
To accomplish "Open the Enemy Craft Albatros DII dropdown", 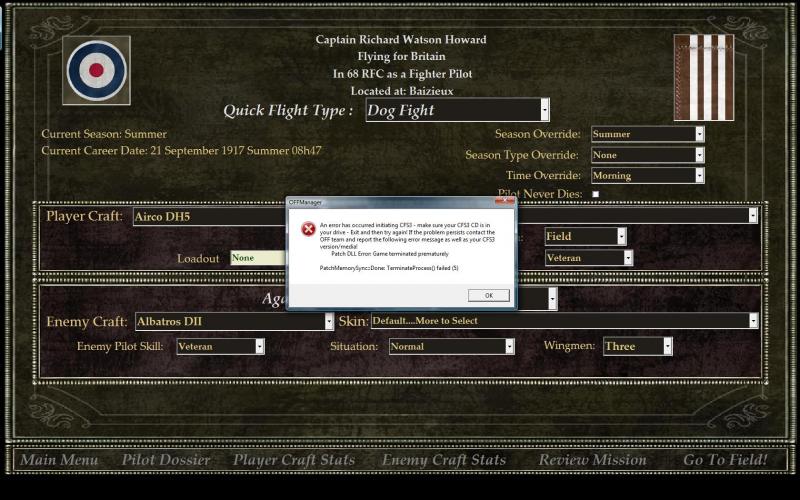I will (234, 321).
